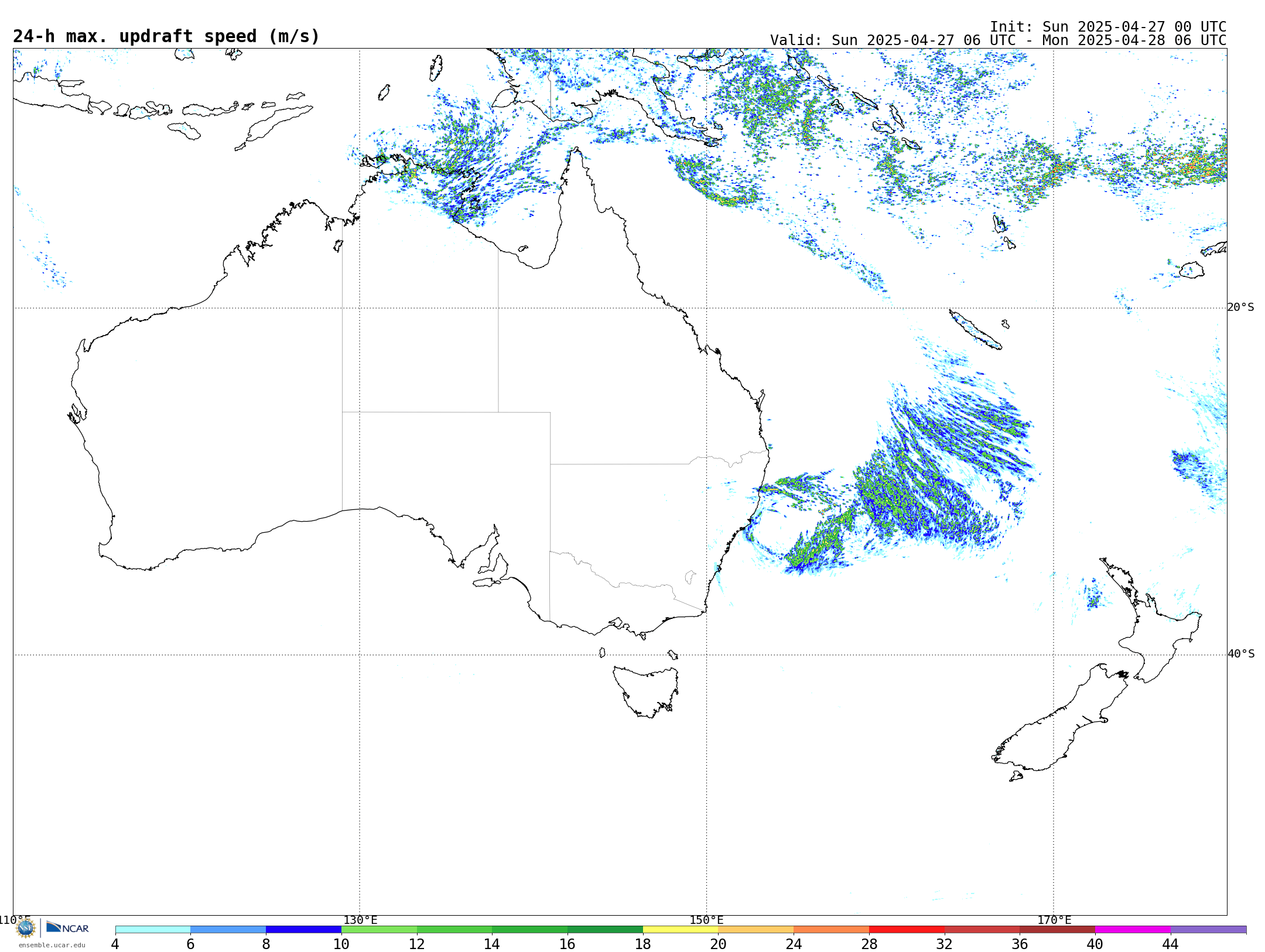This screenshot has width=1265, height=952.
Task: Click the green swatch between 12 and 14
Action: 454,930
